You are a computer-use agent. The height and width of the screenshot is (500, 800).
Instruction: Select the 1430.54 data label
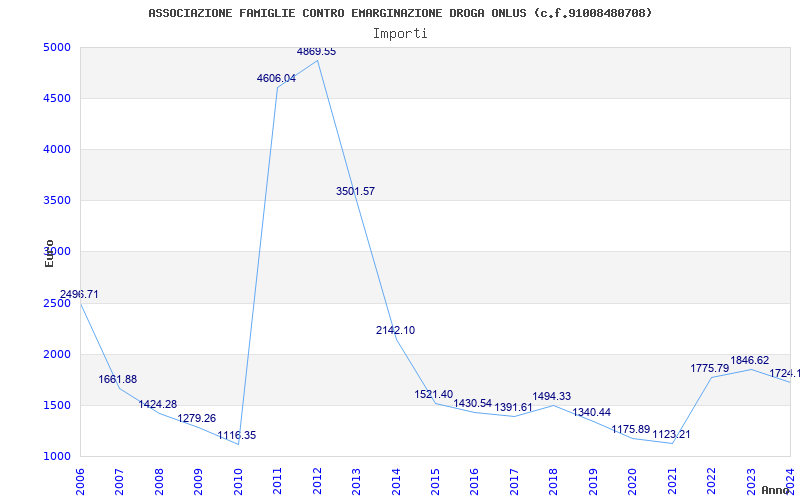pyautogui.click(x=473, y=404)
